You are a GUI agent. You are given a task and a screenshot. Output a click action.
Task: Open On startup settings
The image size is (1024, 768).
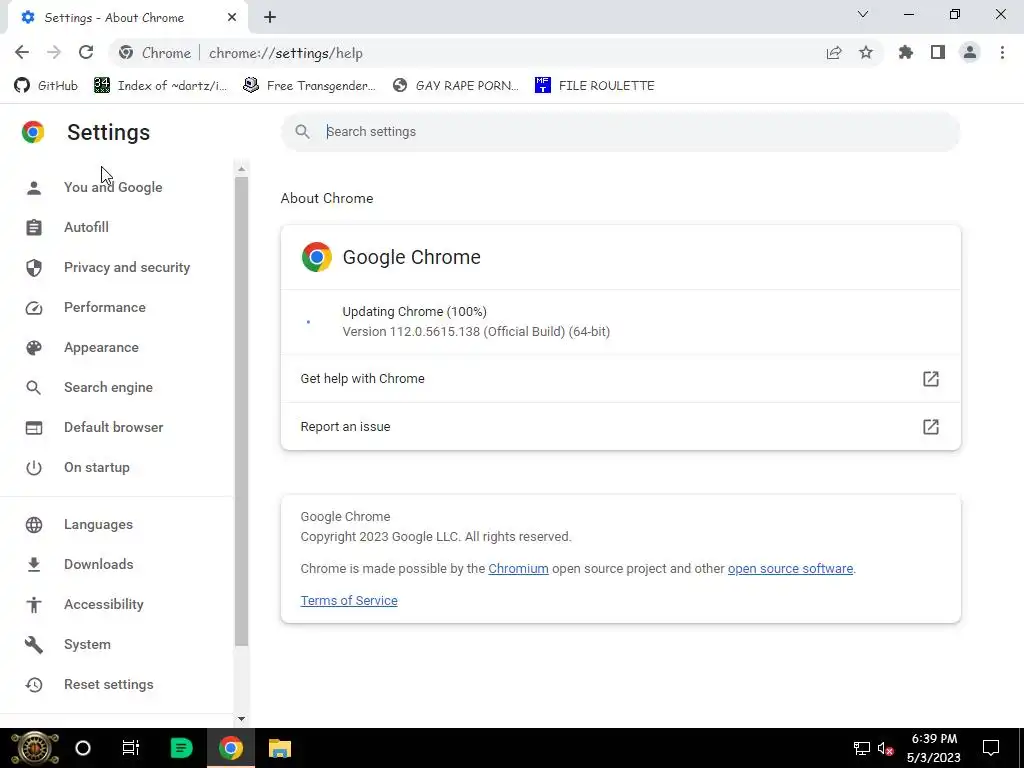[97, 468]
